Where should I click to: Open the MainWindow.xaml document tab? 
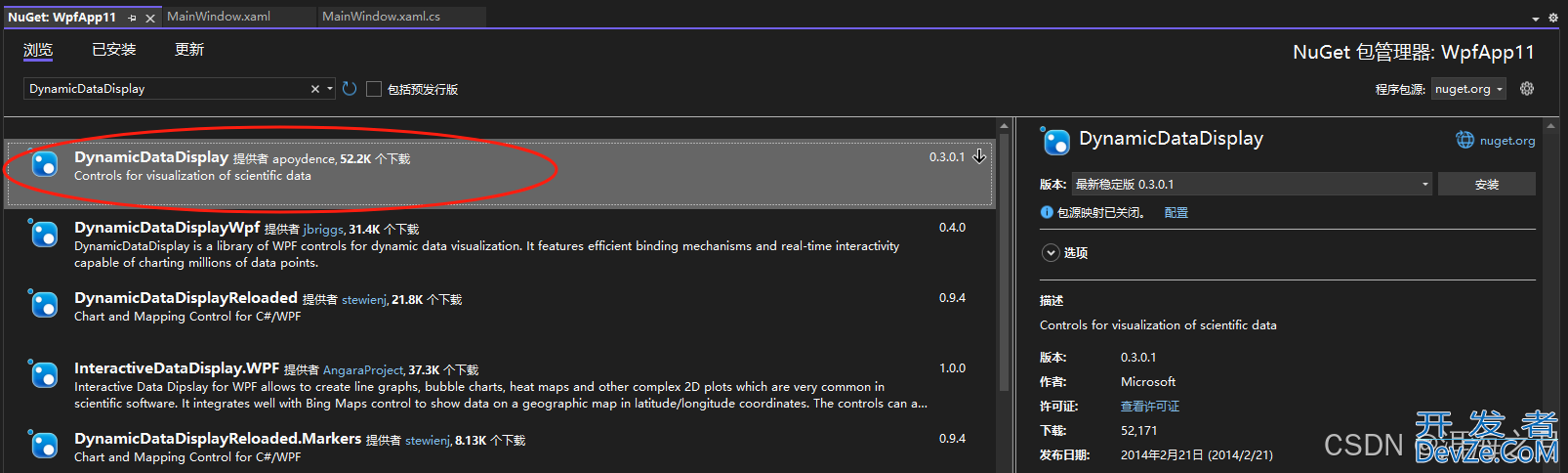(x=219, y=17)
